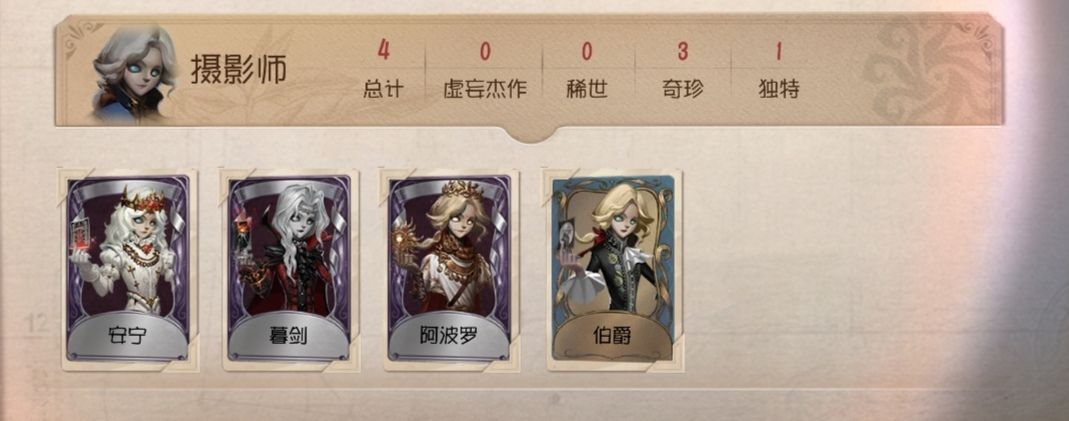The image size is (1069, 421).
Task: Click the 摄影师 name label
Action: point(239,71)
